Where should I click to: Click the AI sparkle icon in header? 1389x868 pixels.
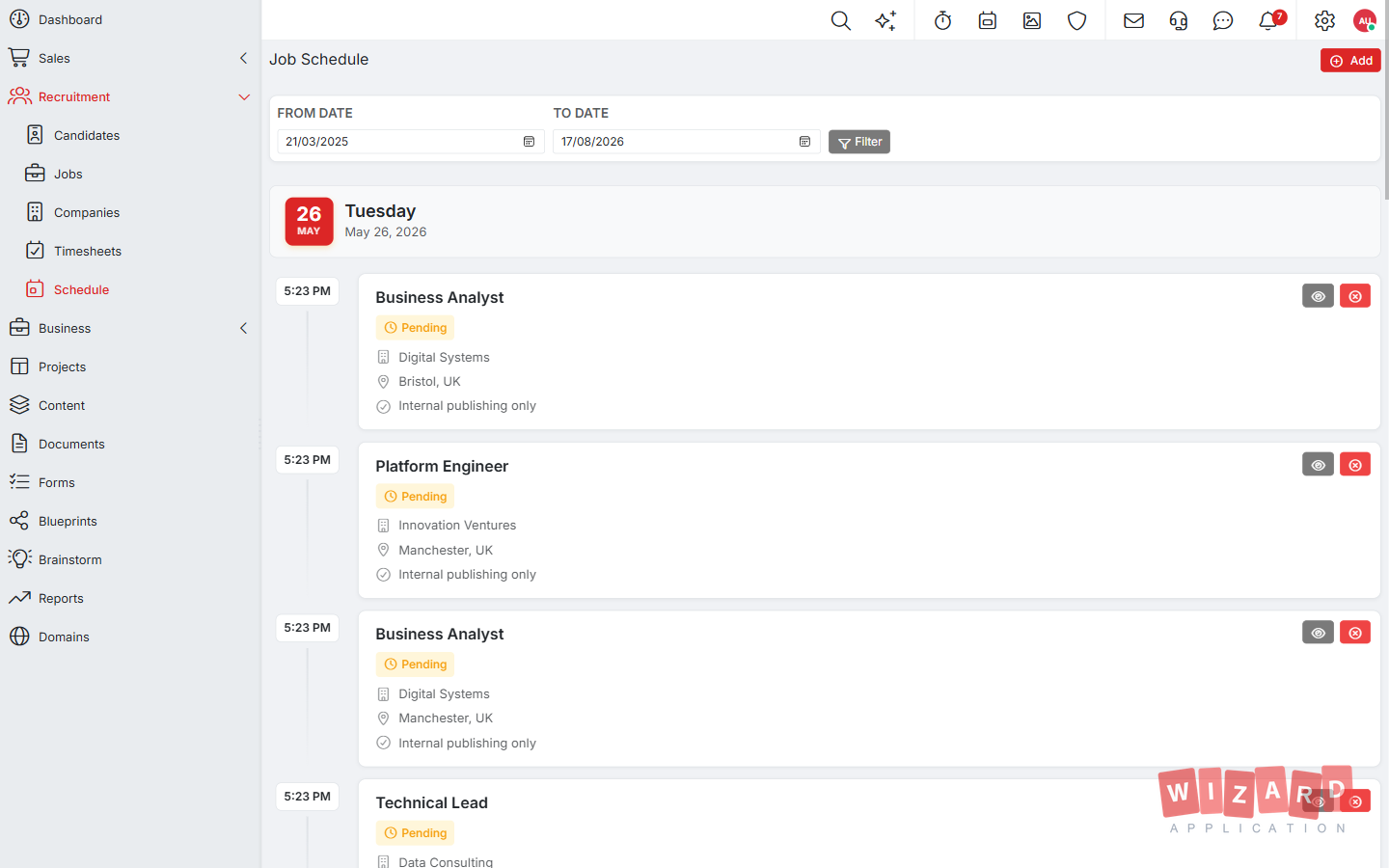pos(885,20)
